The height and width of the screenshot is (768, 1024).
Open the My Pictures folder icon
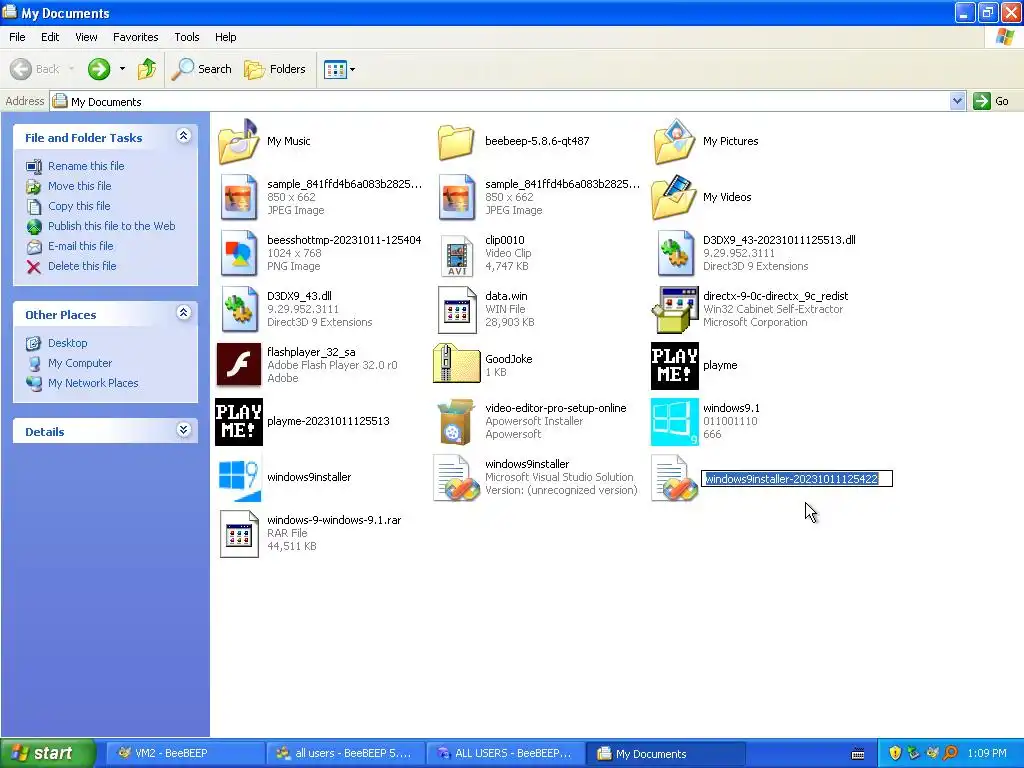[x=675, y=141]
